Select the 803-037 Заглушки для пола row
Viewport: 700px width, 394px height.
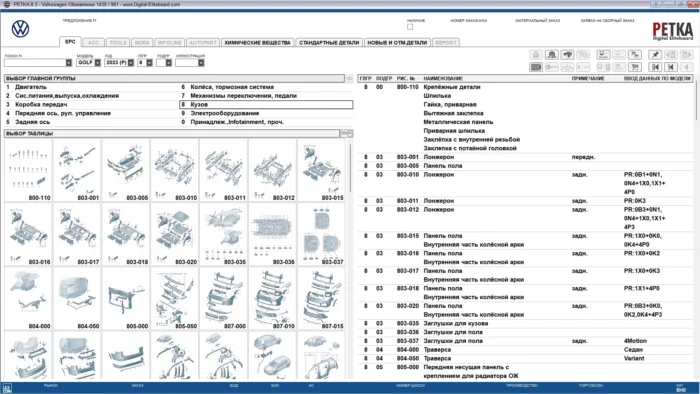(525, 341)
